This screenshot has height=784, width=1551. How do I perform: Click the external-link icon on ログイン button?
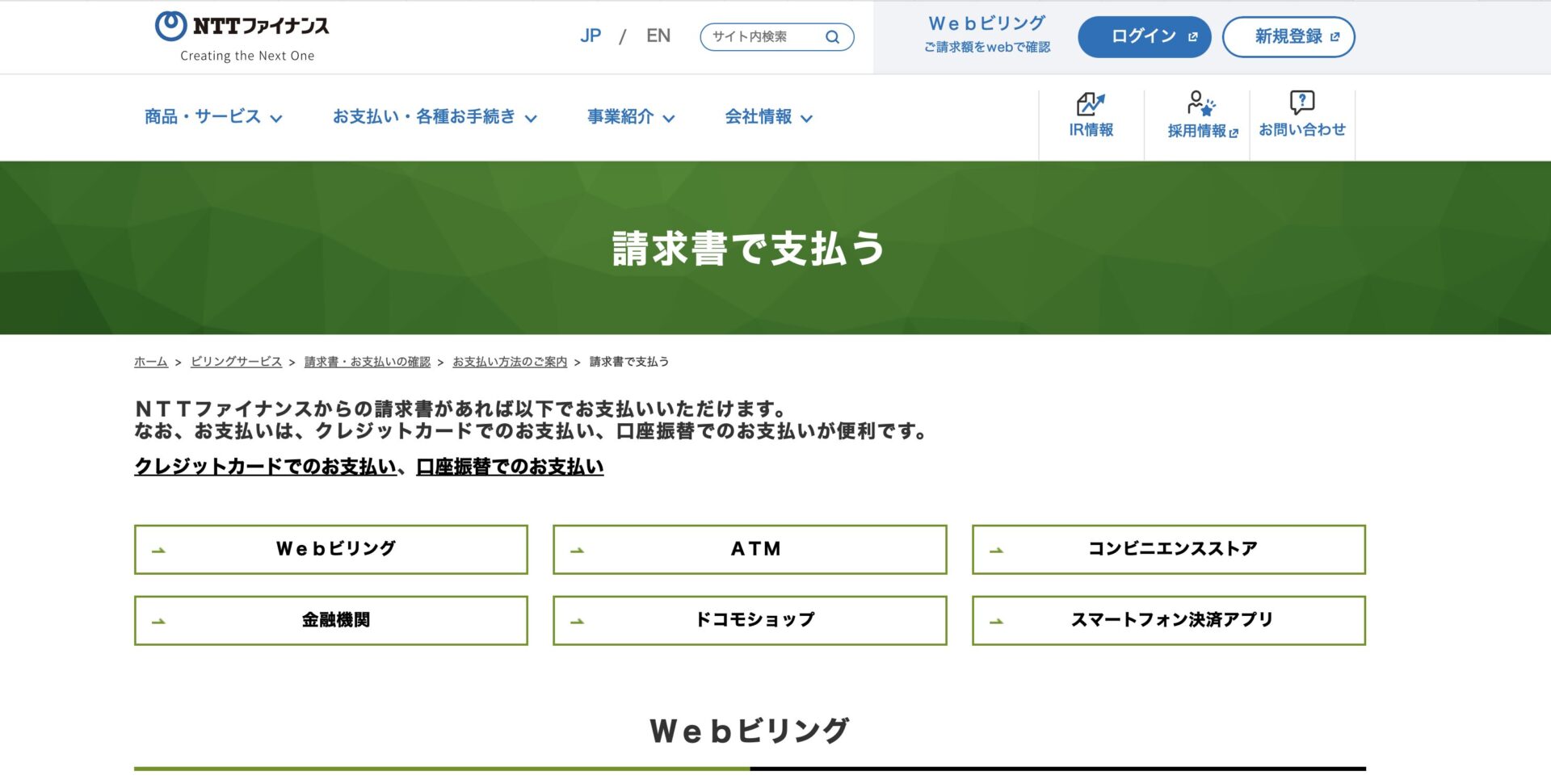pos(1192,37)
